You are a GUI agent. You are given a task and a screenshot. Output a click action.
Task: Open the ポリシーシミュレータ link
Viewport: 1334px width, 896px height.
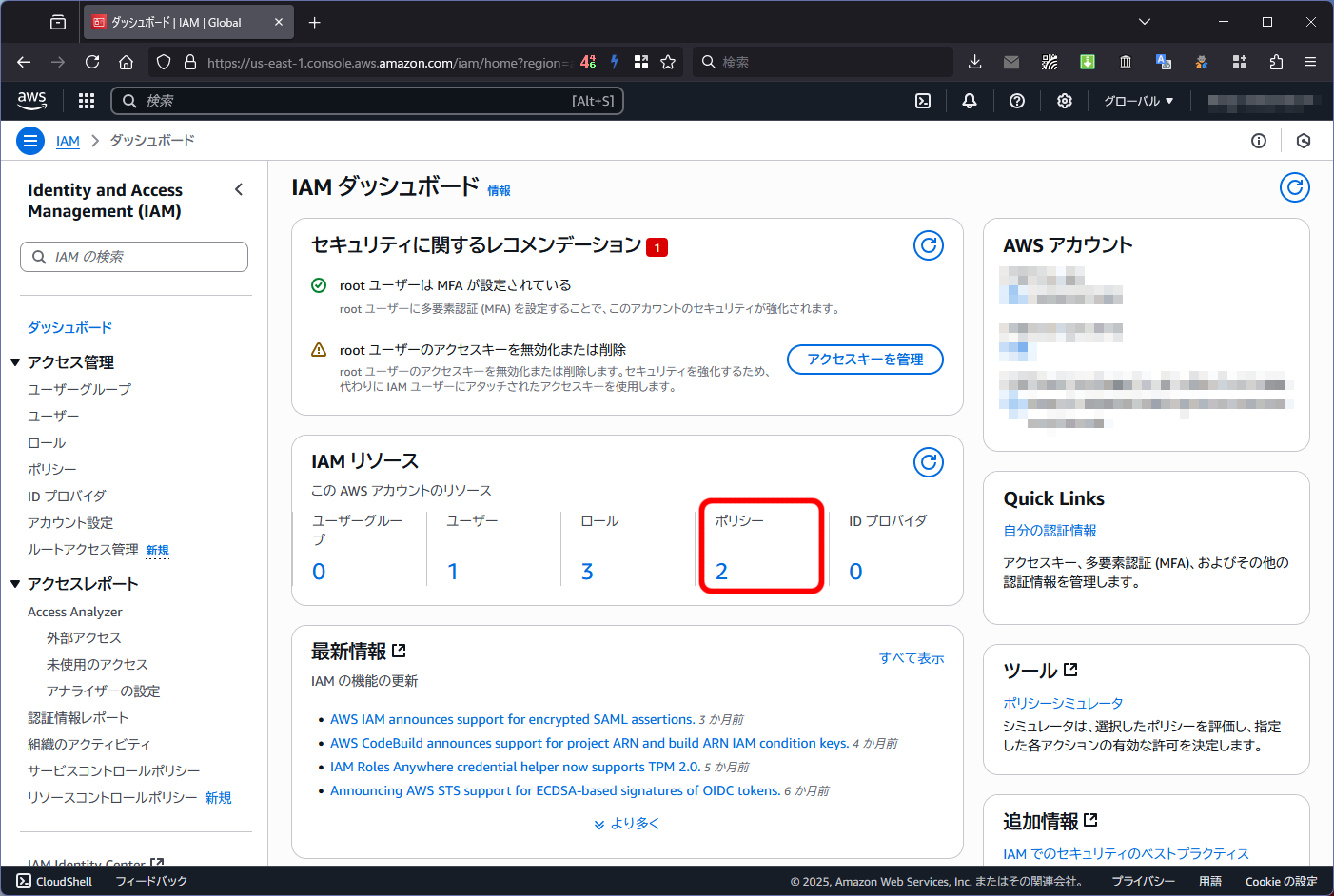point(1063,703)
